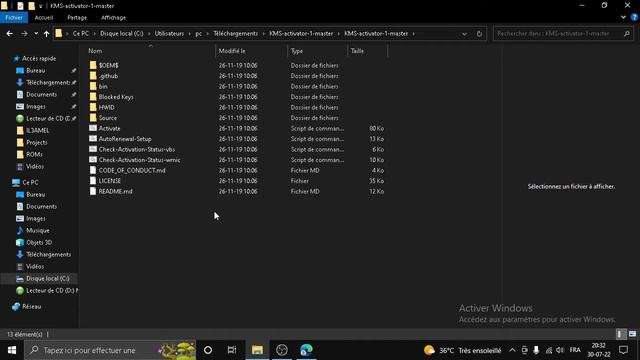Screen dimensions: 640x360
Task: Select the Check-Activation-Status-wmic file name
Action: [139, 160]
